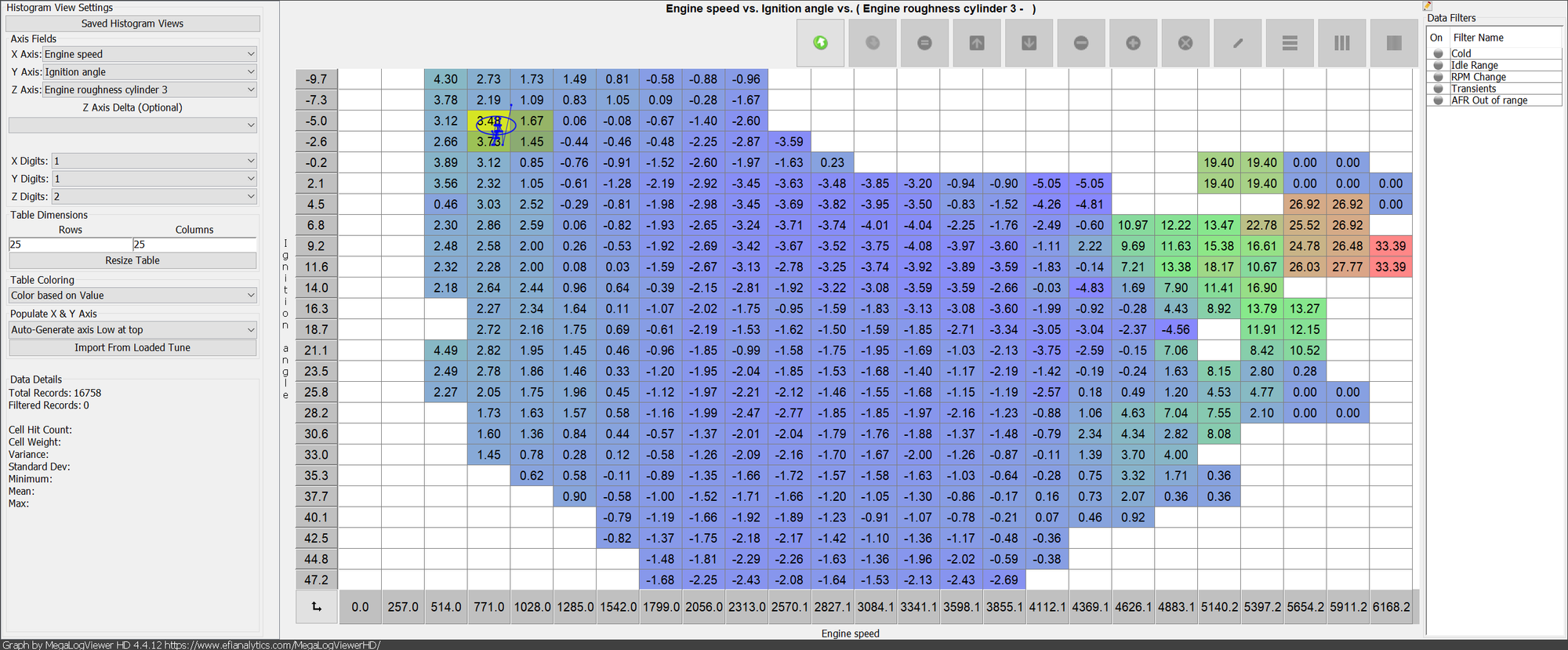The width and height of the screenshot is (1568, 650).
Task: Click the equals sign toolbar icon
Action: coord(924,43)
